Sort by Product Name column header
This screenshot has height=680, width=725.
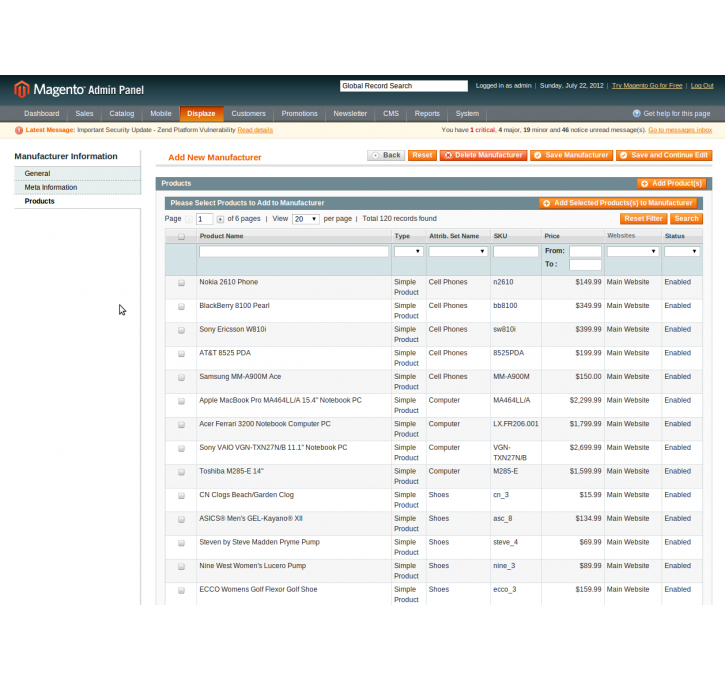[221, 236]
